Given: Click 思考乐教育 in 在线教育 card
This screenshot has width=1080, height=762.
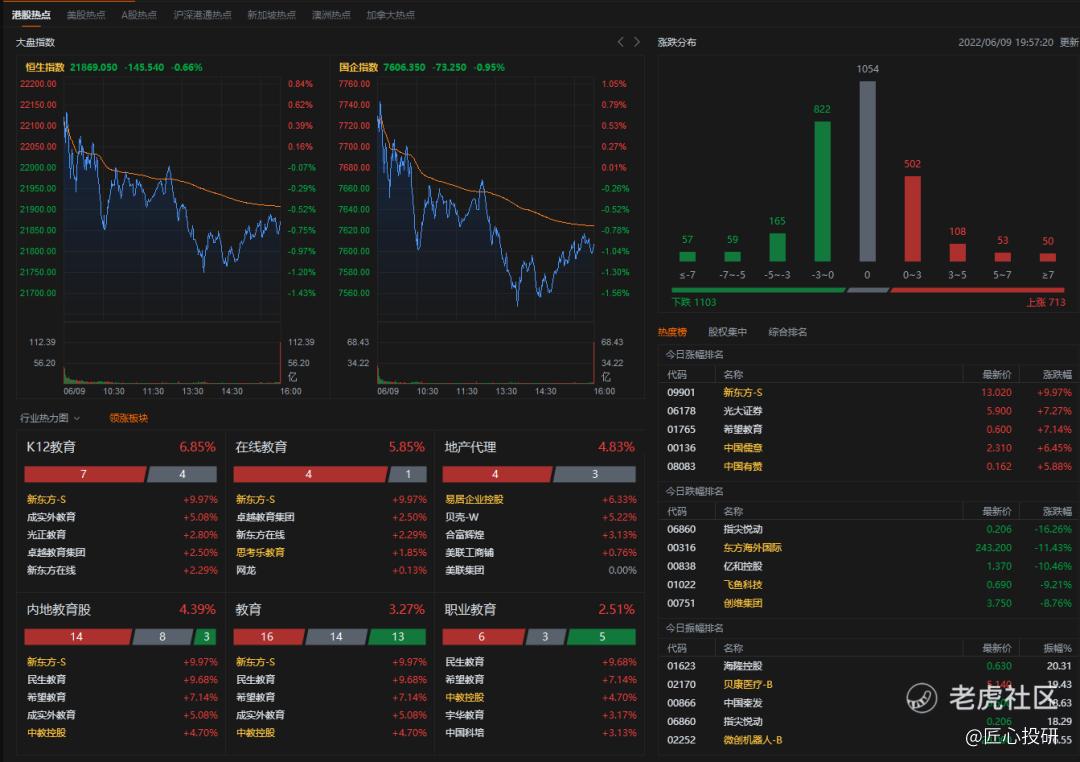Looking at the screenshot, I should pyautogui.click(x=260, y=553).
